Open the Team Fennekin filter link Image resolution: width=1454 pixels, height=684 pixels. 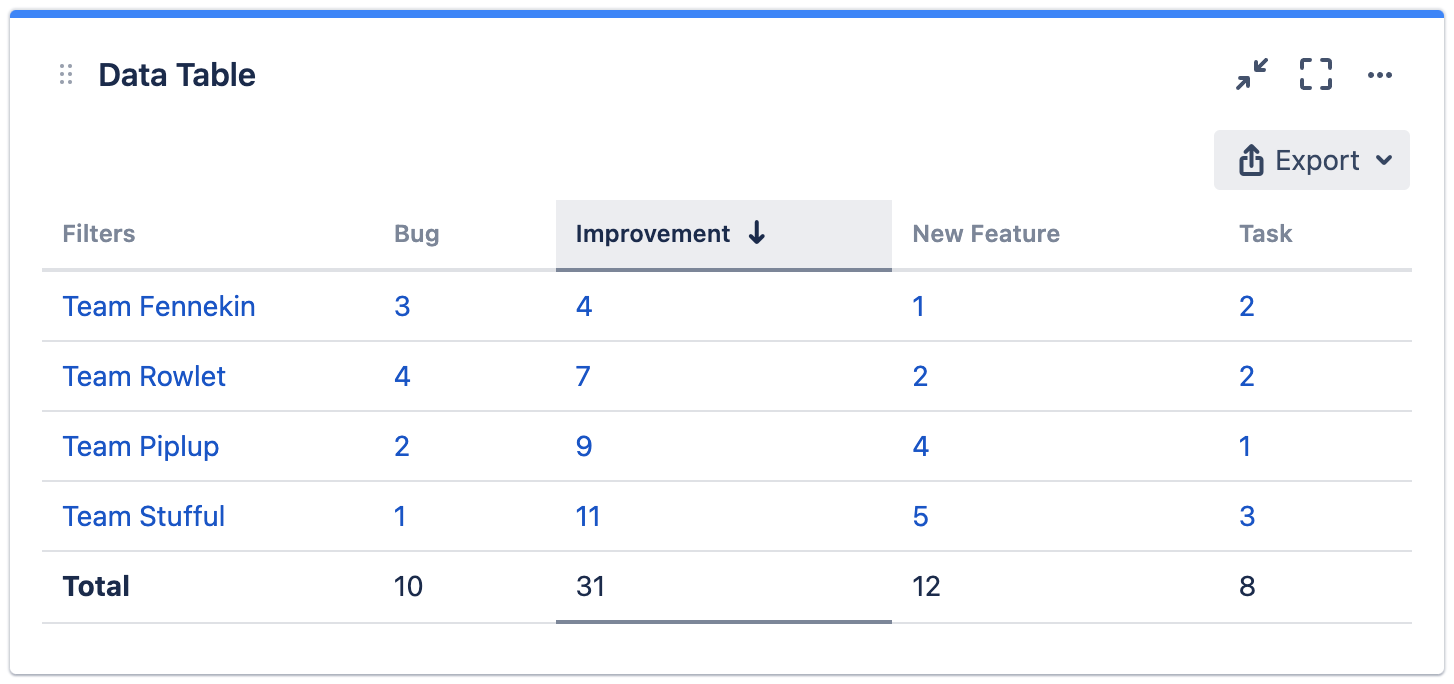coord(159,306)
